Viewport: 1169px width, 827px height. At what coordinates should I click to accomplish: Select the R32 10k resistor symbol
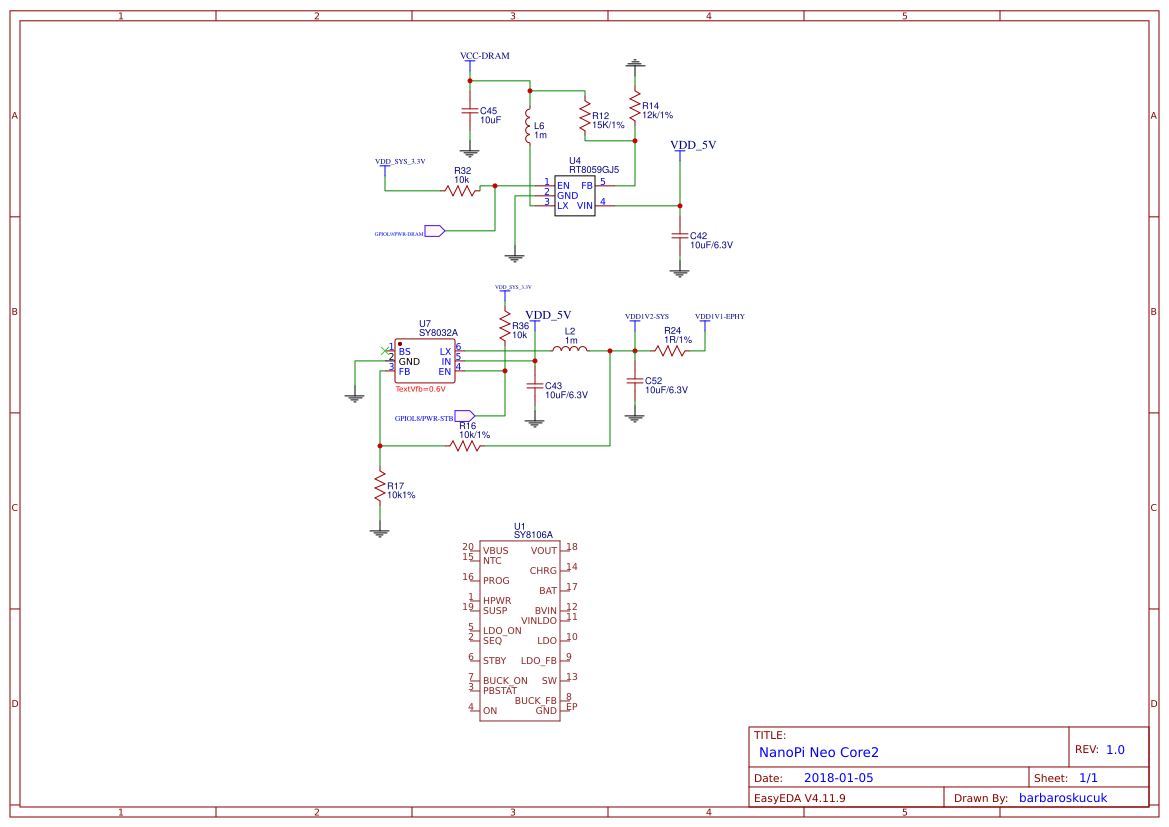pos(461,190)
